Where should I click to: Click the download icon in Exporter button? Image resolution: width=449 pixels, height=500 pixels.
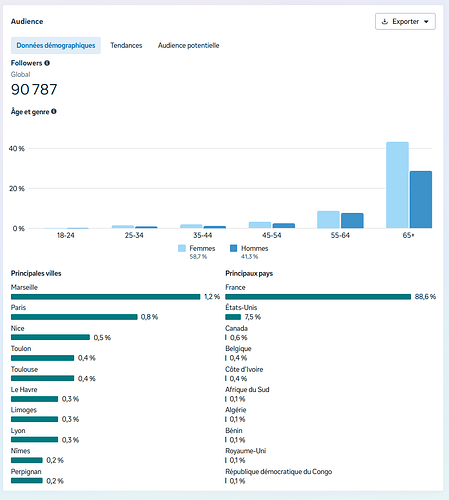coord(385,22)
